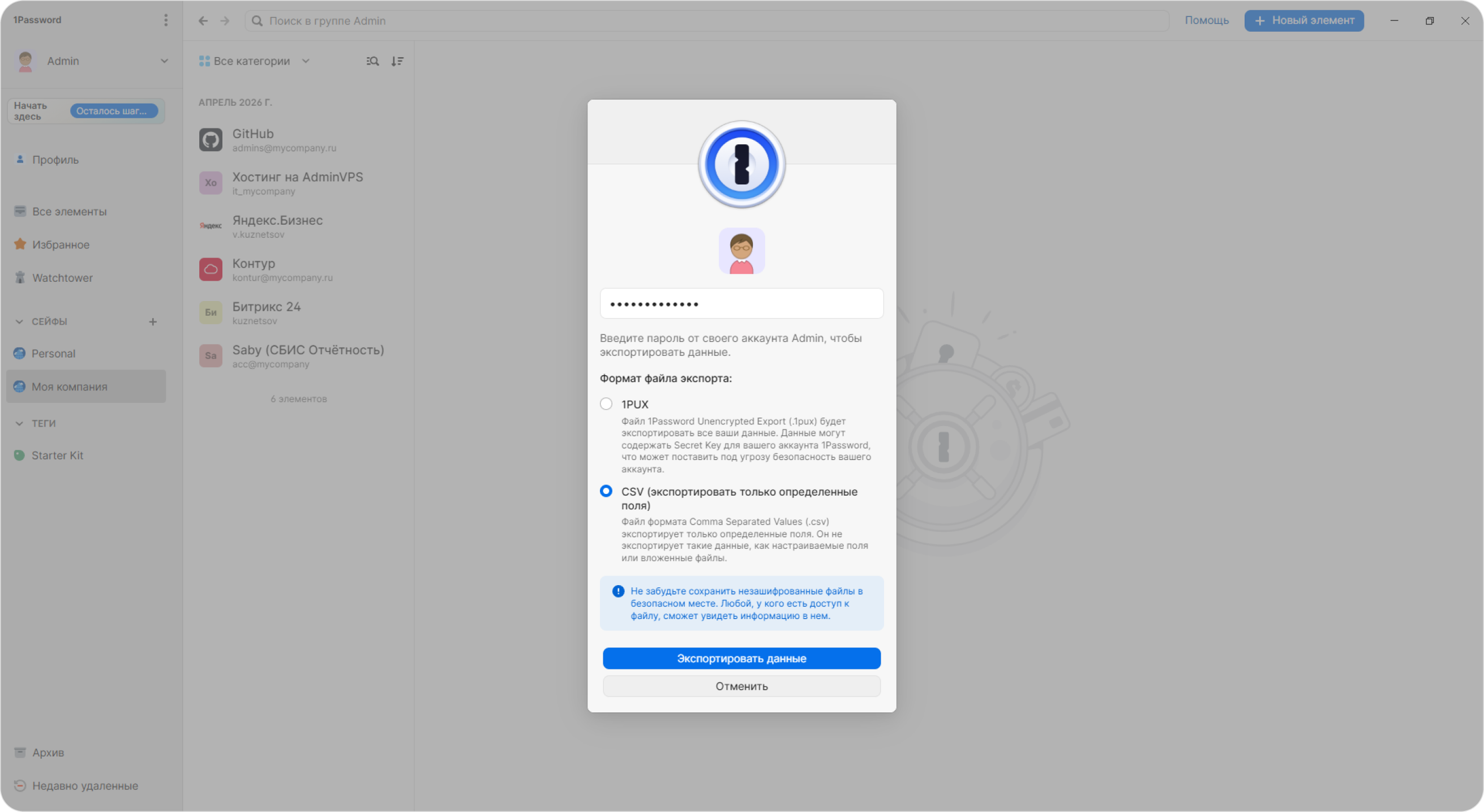The height and width of the screenshot is (812, 1484).
Task: Open Контур entry text
Action: 254,263
